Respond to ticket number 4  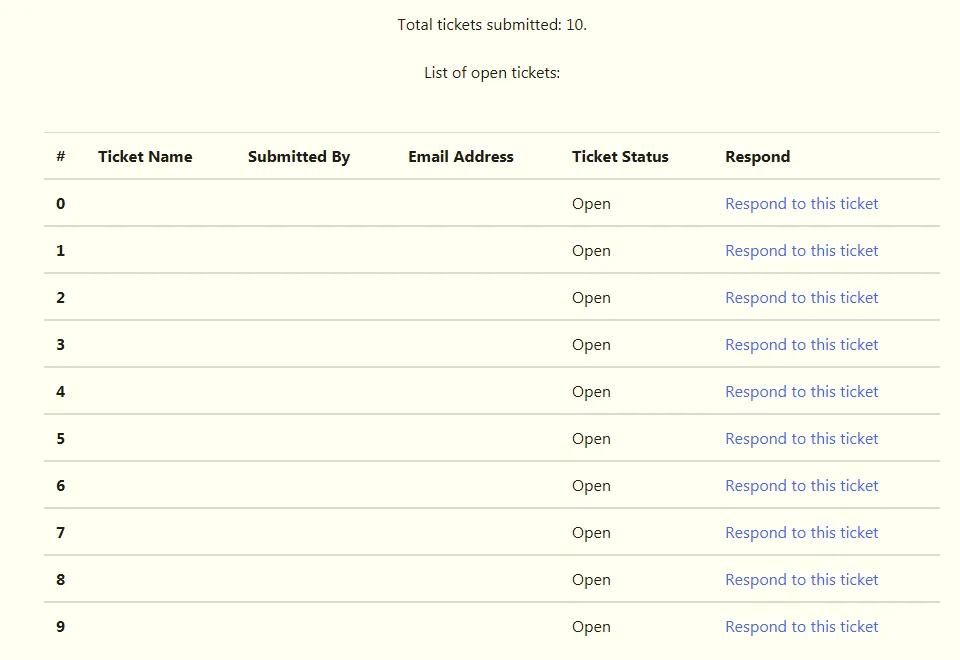[x=801, y=392]
